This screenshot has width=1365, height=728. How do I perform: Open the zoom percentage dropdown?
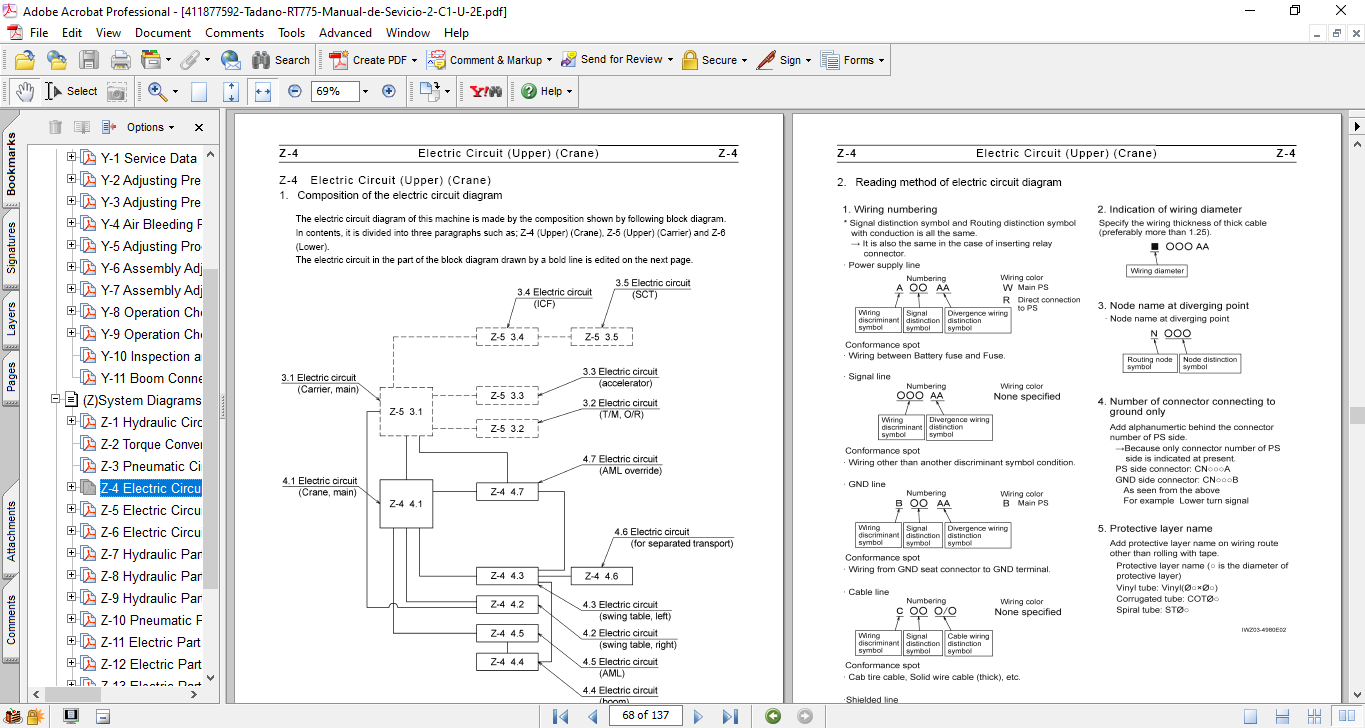coord(364,91)
